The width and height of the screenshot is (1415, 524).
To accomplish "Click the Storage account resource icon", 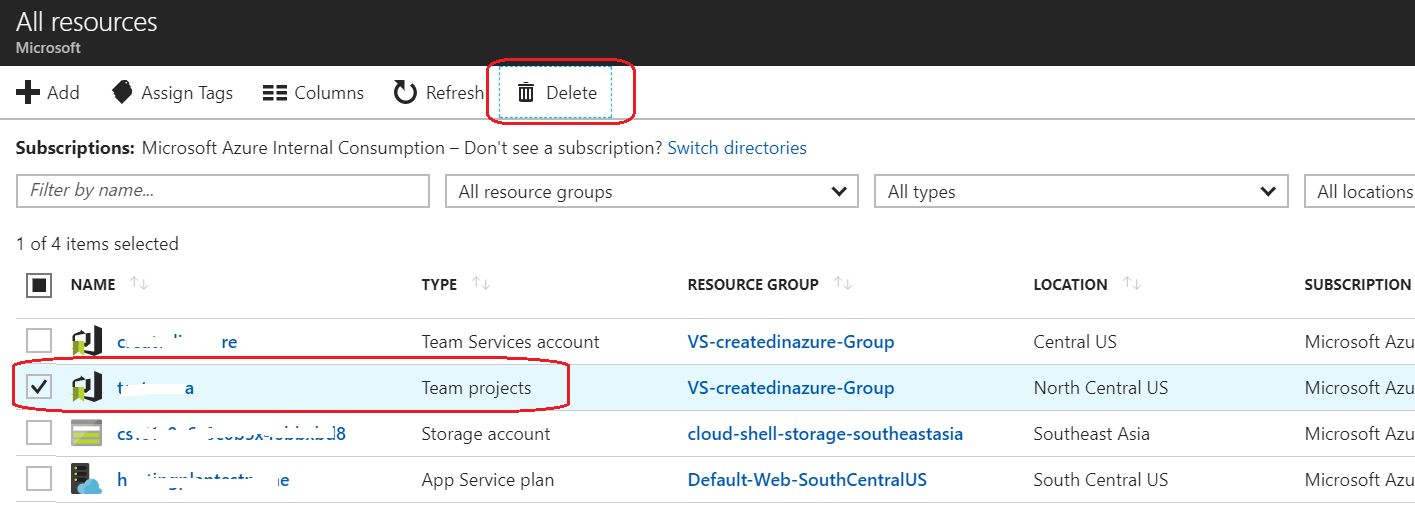I will click(87, 434).
